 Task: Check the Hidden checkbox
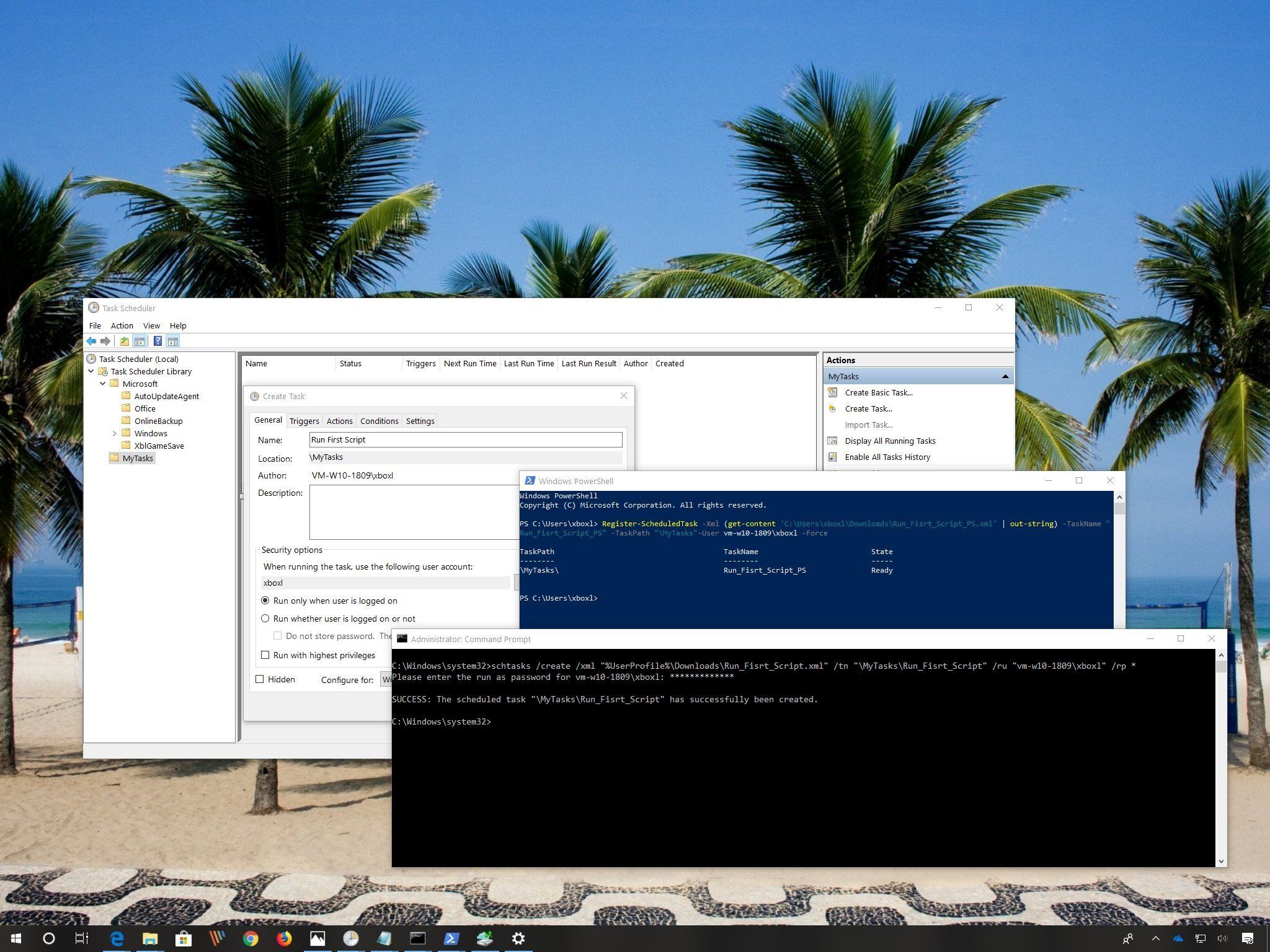pyautogui.click(x=260, y=679)
